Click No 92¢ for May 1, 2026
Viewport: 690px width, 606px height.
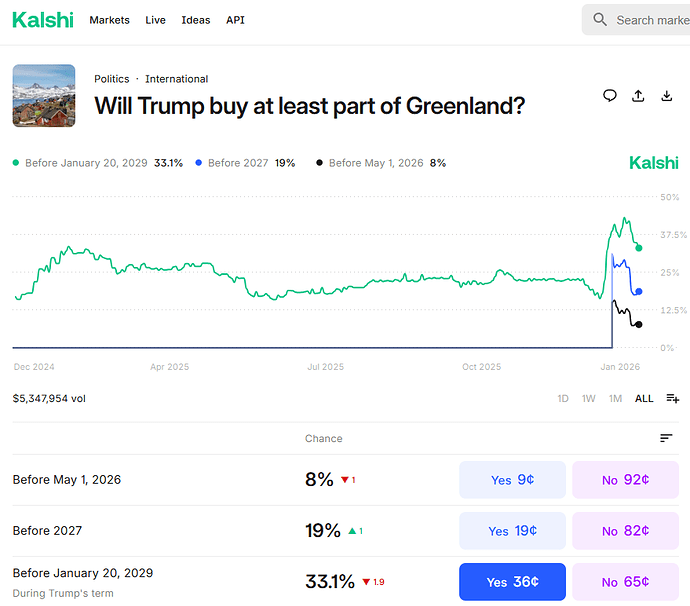tap(625, 480)
